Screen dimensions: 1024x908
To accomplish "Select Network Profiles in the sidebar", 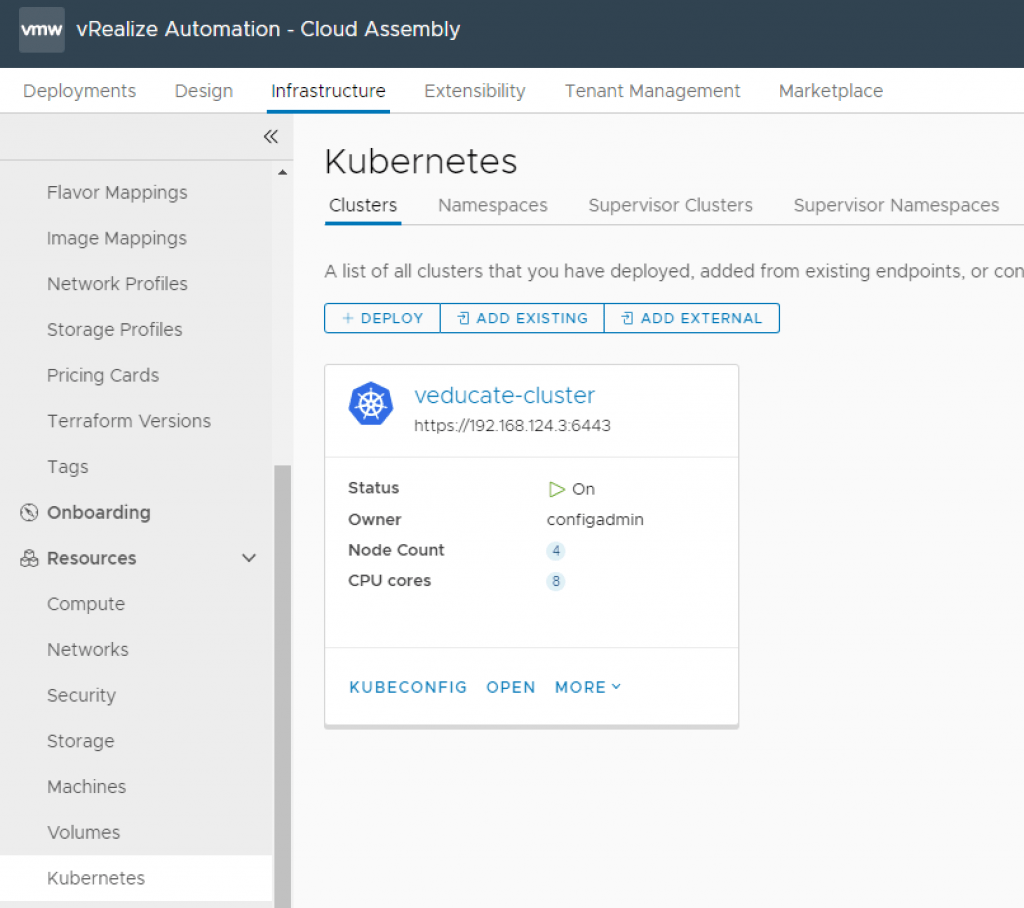I will (x=117, y=284).
